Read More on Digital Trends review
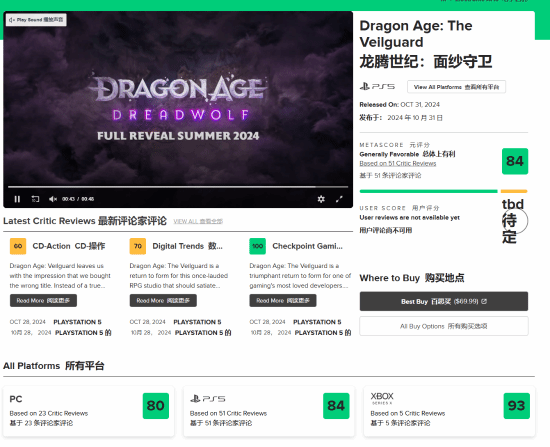550x447 pixels. click(163, 300)
